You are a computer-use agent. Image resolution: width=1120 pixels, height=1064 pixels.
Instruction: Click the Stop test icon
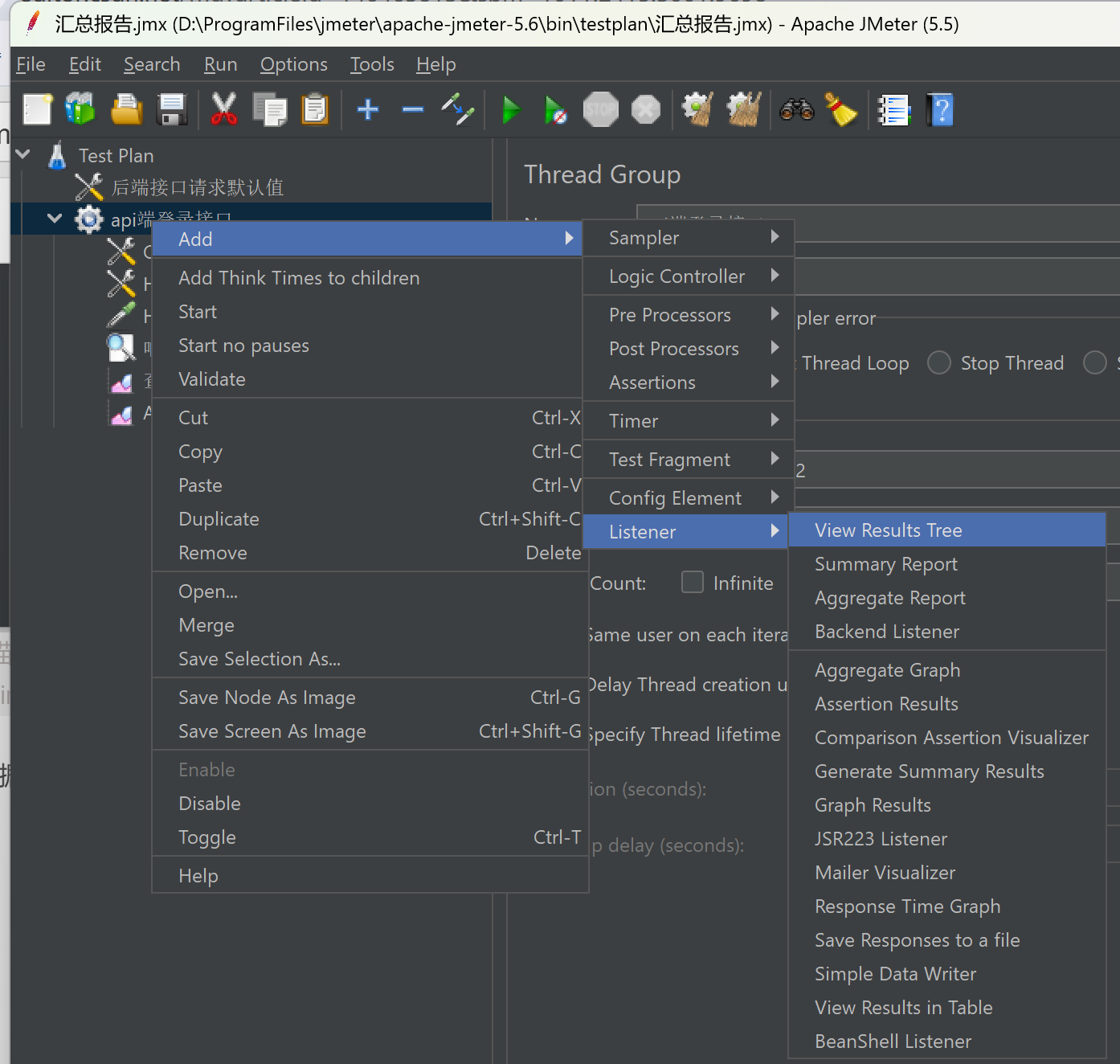[x=600, y=110]
